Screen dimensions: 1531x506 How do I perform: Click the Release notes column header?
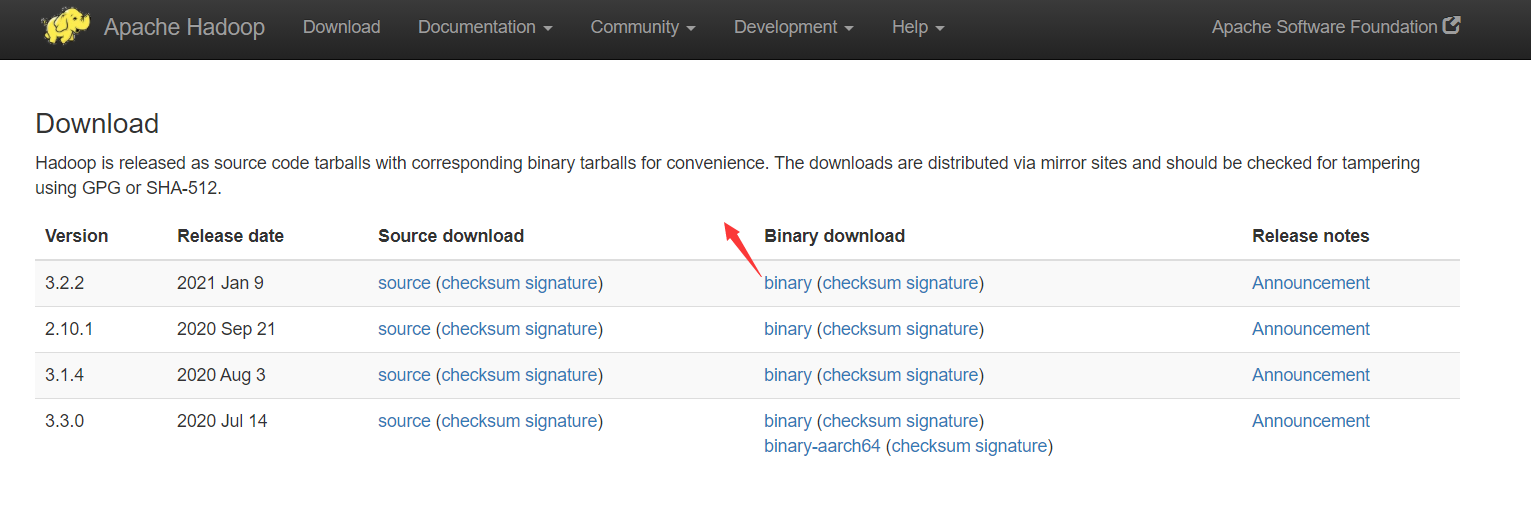[x=1311, y=236]
